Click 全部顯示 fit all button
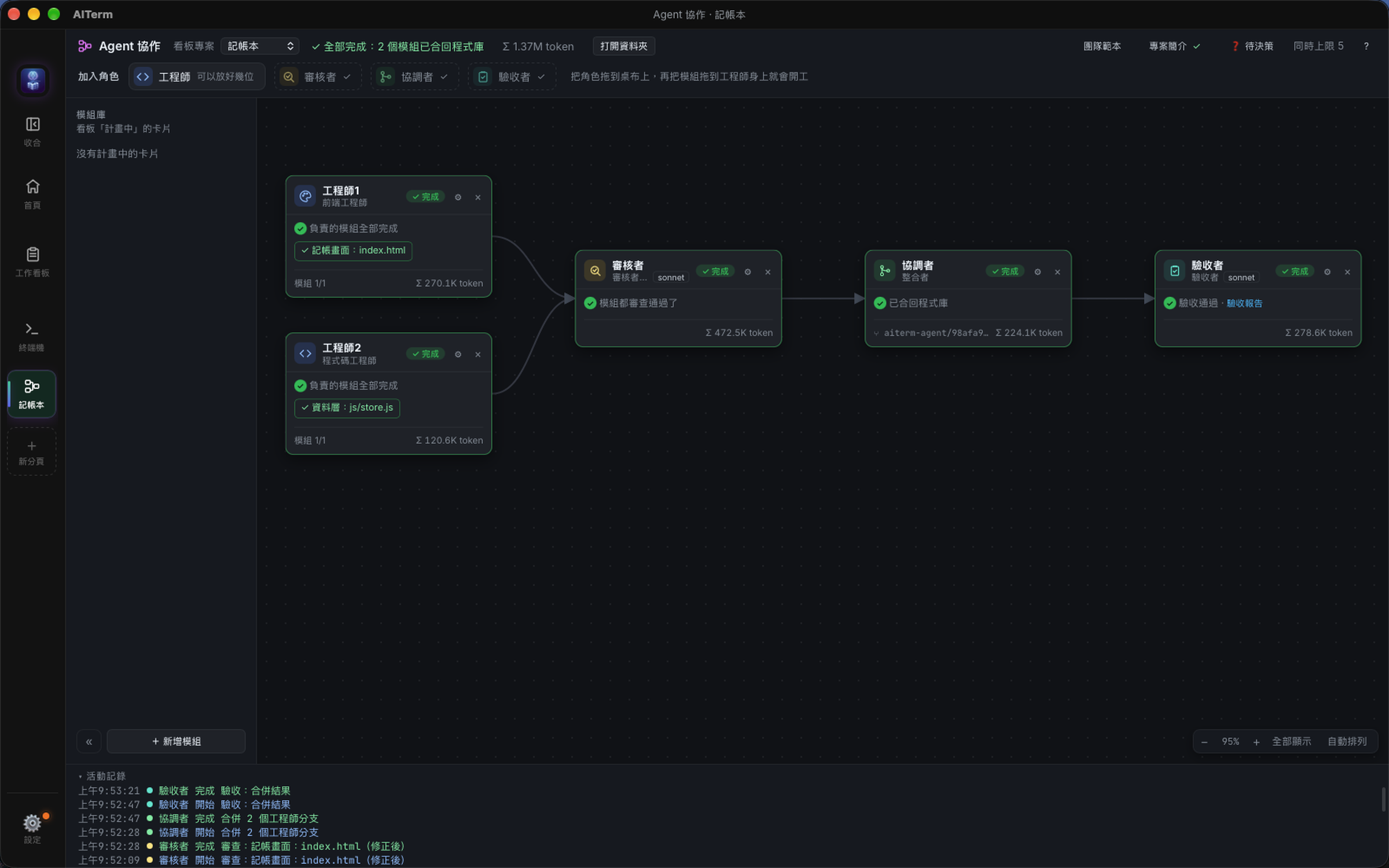This screenshot has height=868, width=1389. (1291, 742)
